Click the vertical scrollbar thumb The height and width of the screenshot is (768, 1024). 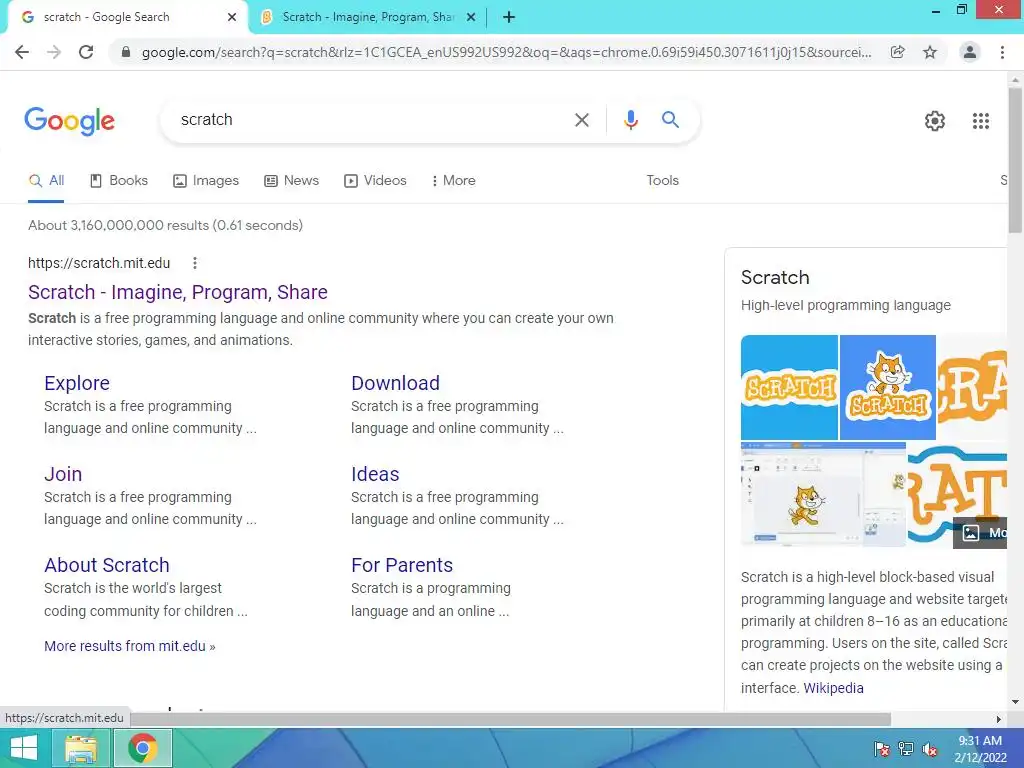(1015, 160)
